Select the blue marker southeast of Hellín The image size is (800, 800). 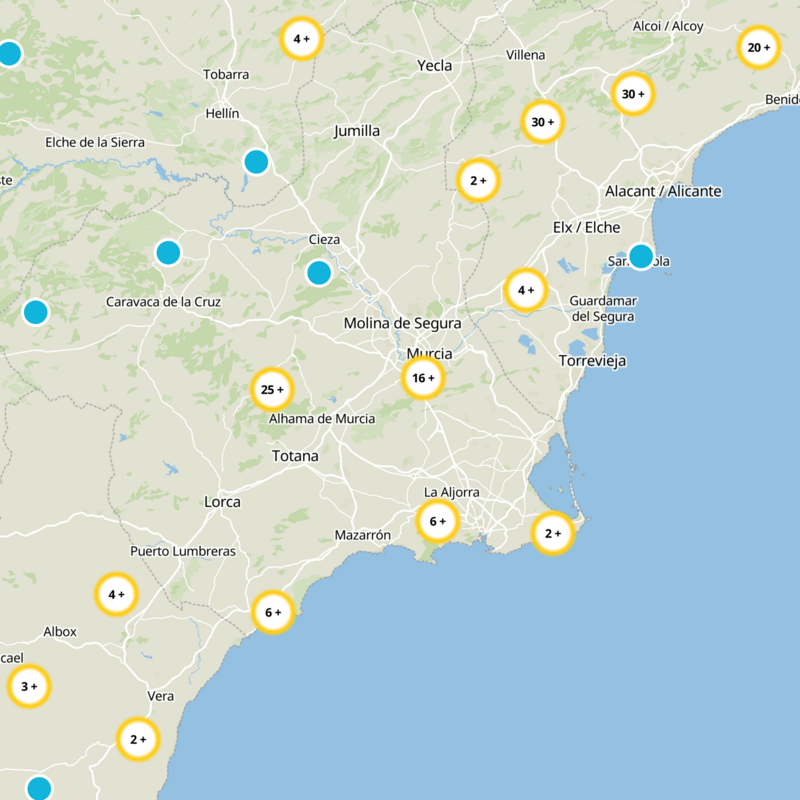256,161
